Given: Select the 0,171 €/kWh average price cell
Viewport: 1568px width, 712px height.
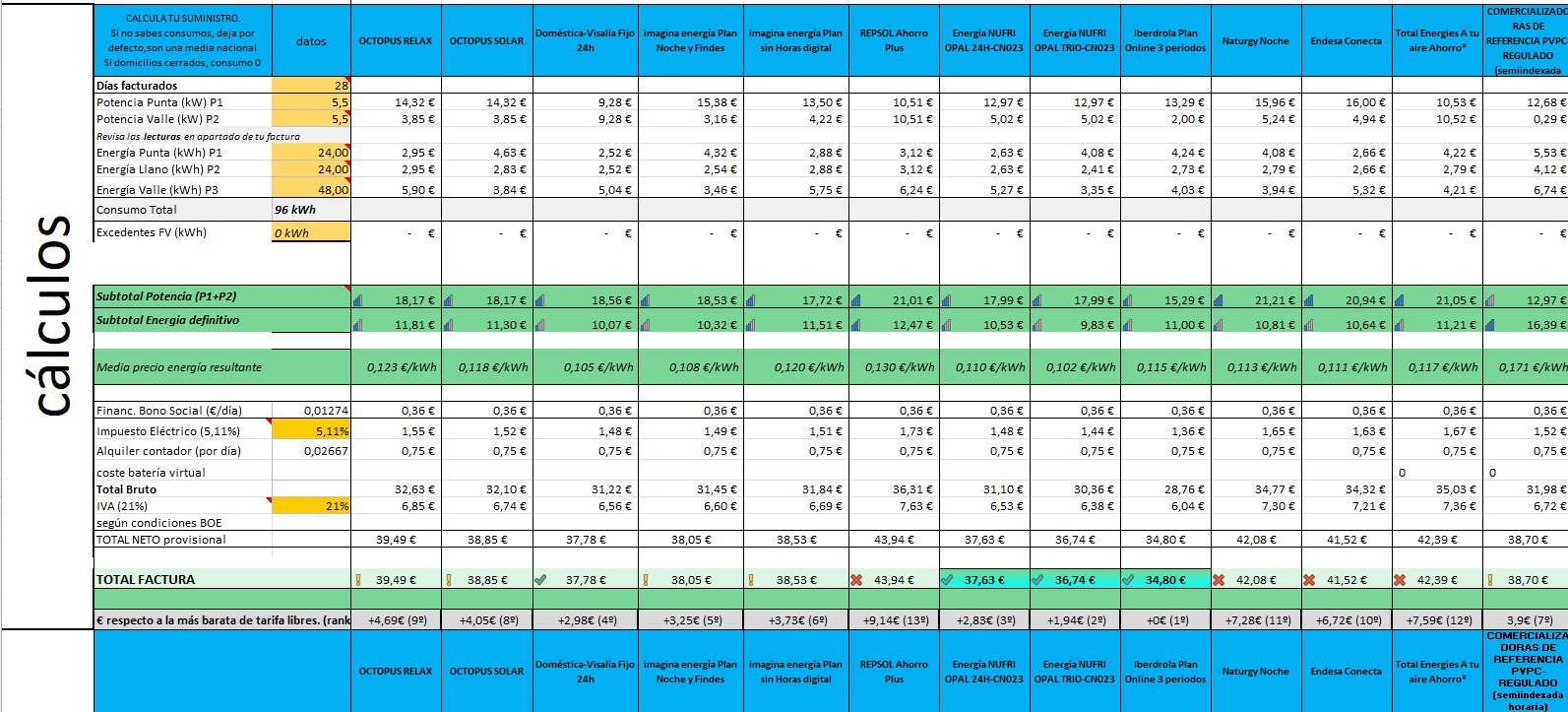Looking at the screenshot, I should [1525, 367].
